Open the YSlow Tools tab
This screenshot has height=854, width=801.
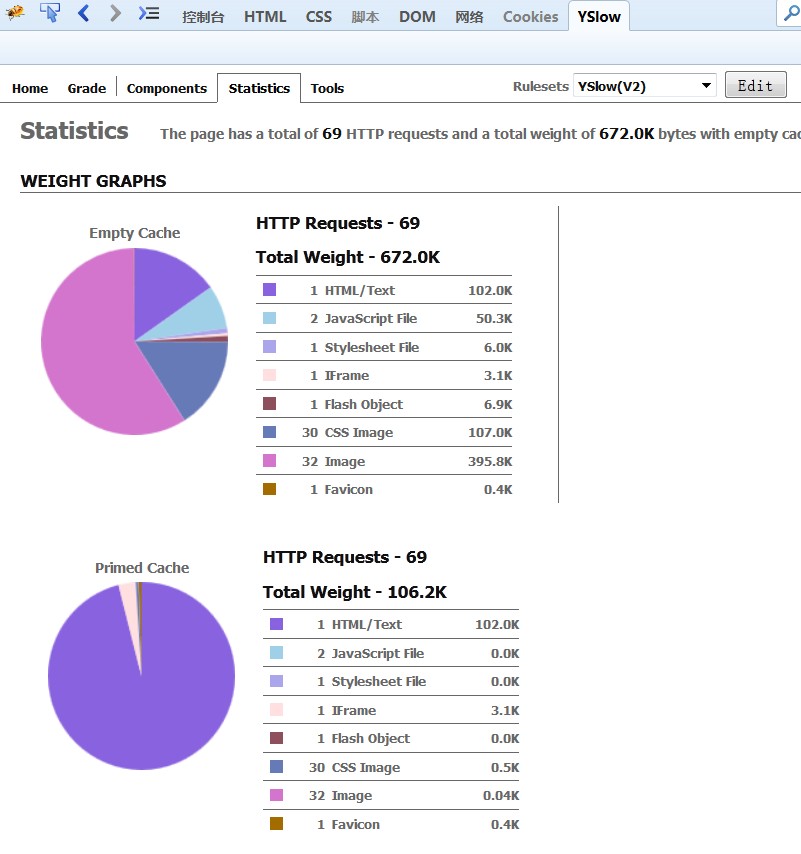point(327,89)
